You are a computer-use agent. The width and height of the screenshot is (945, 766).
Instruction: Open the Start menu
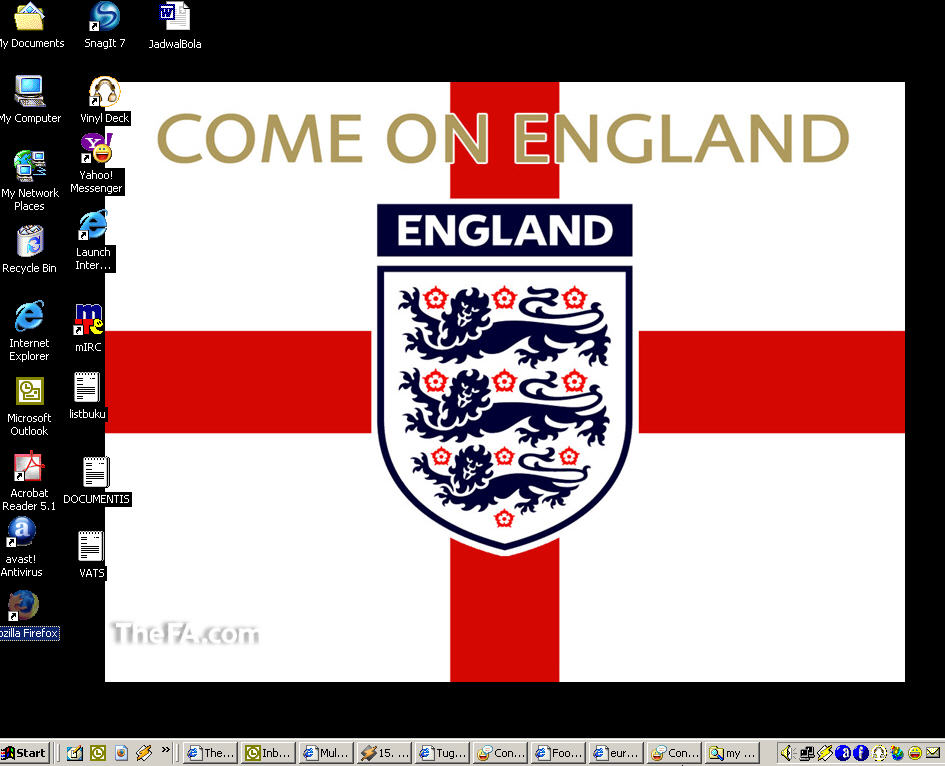click(24, 753)
